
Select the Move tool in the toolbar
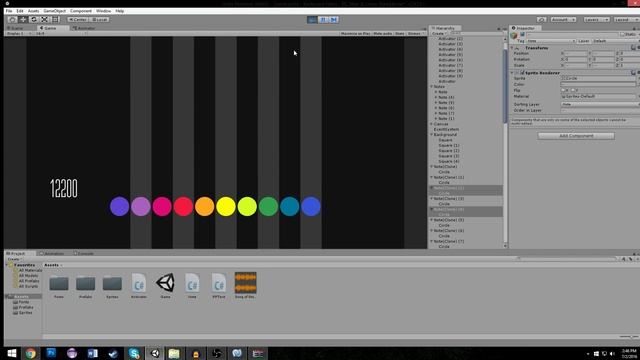tap(23, 19)
